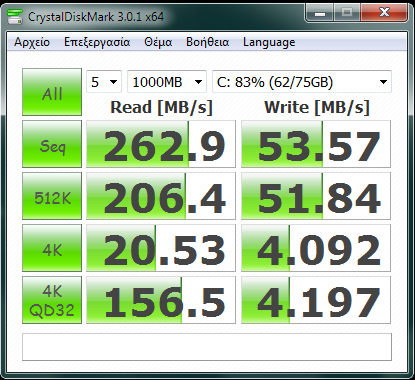Run all benchmarks with All button

click(52, 92)
